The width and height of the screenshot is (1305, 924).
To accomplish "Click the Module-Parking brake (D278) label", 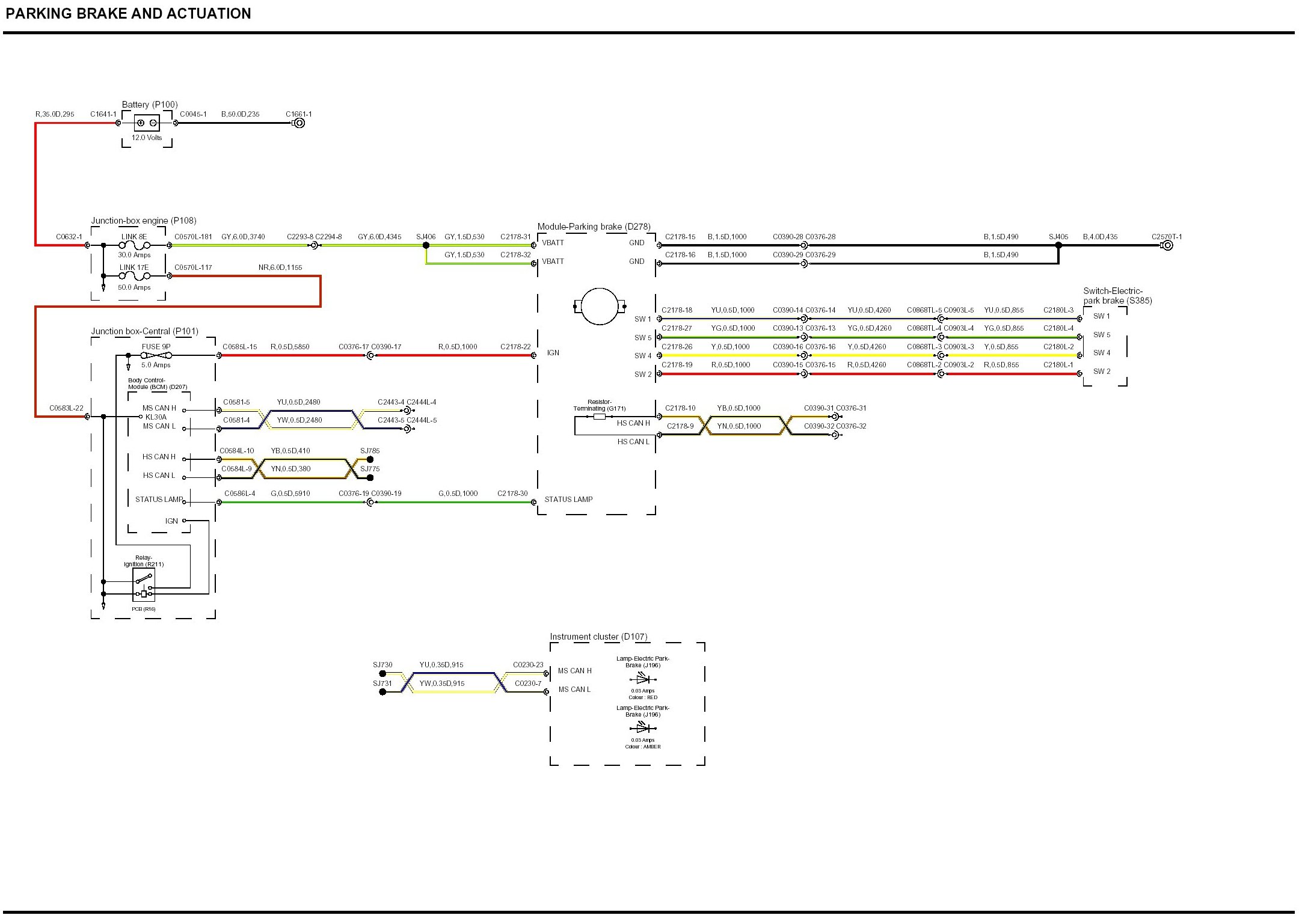I will [594, 227].
